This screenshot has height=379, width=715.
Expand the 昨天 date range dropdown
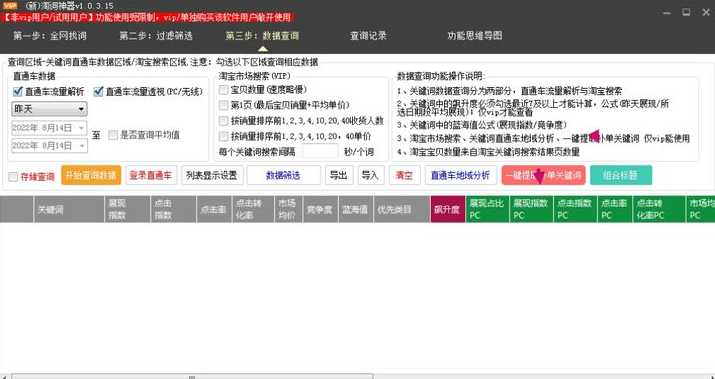[x=49, y=109]
